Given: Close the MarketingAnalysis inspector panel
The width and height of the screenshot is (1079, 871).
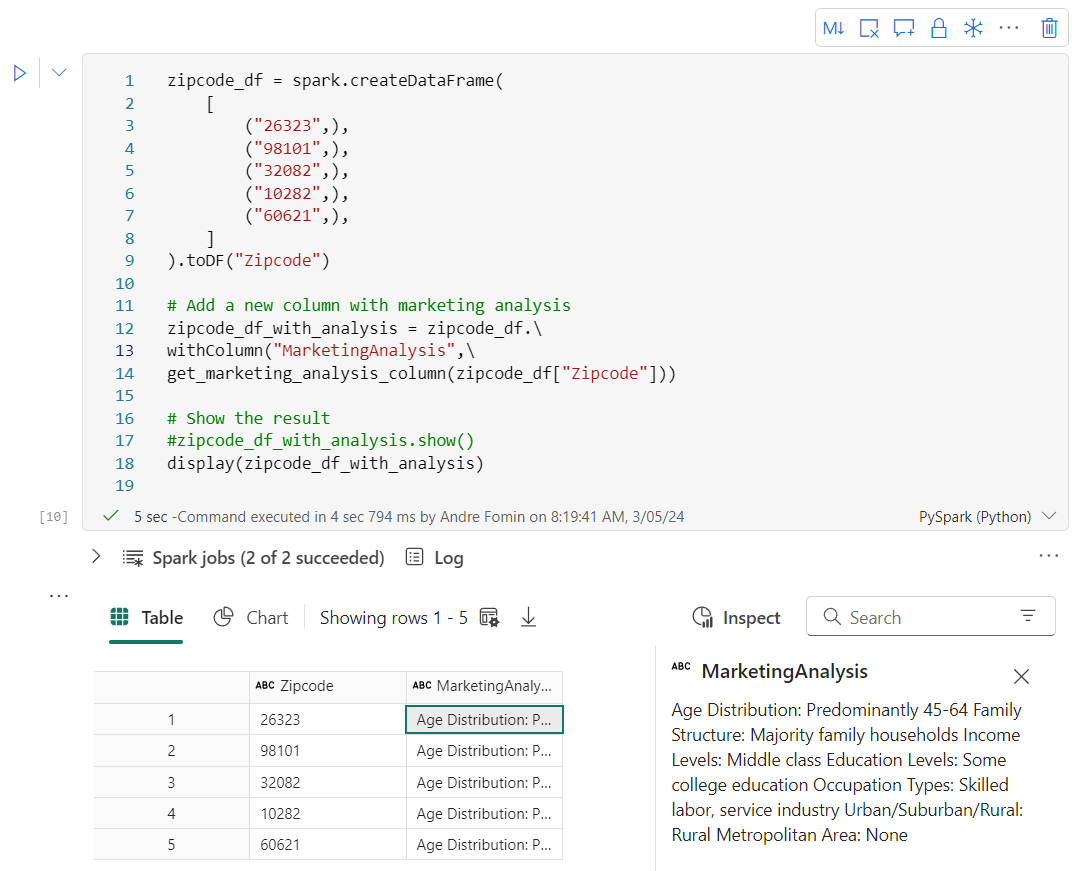Looking at the screenshot, I should [x=1021, y=676].
